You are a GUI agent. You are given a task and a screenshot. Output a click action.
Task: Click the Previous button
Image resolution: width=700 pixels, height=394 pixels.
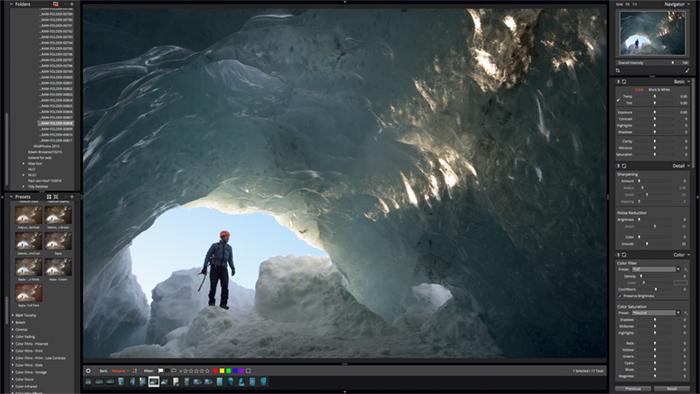click(633, 389)
